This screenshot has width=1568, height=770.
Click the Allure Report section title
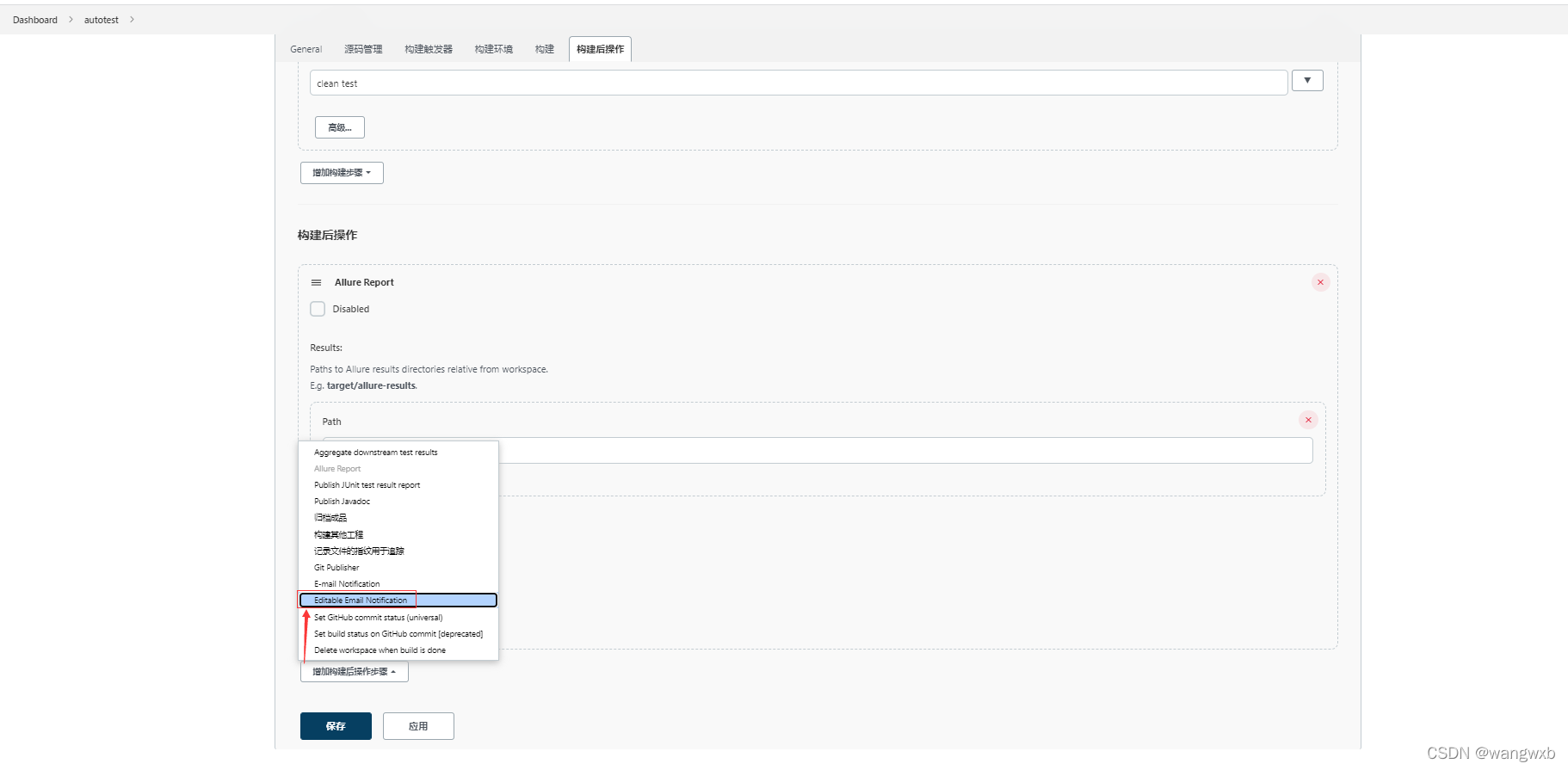(x=364, y=282)
